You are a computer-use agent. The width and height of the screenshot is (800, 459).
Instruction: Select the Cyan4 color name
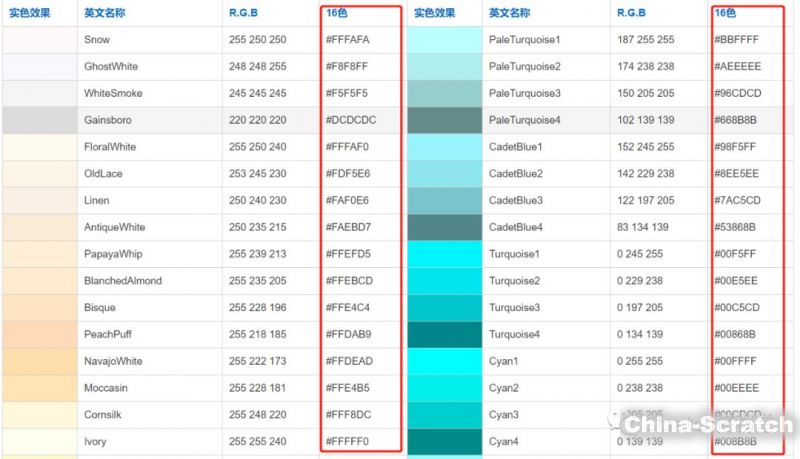[x=504, y=441]
